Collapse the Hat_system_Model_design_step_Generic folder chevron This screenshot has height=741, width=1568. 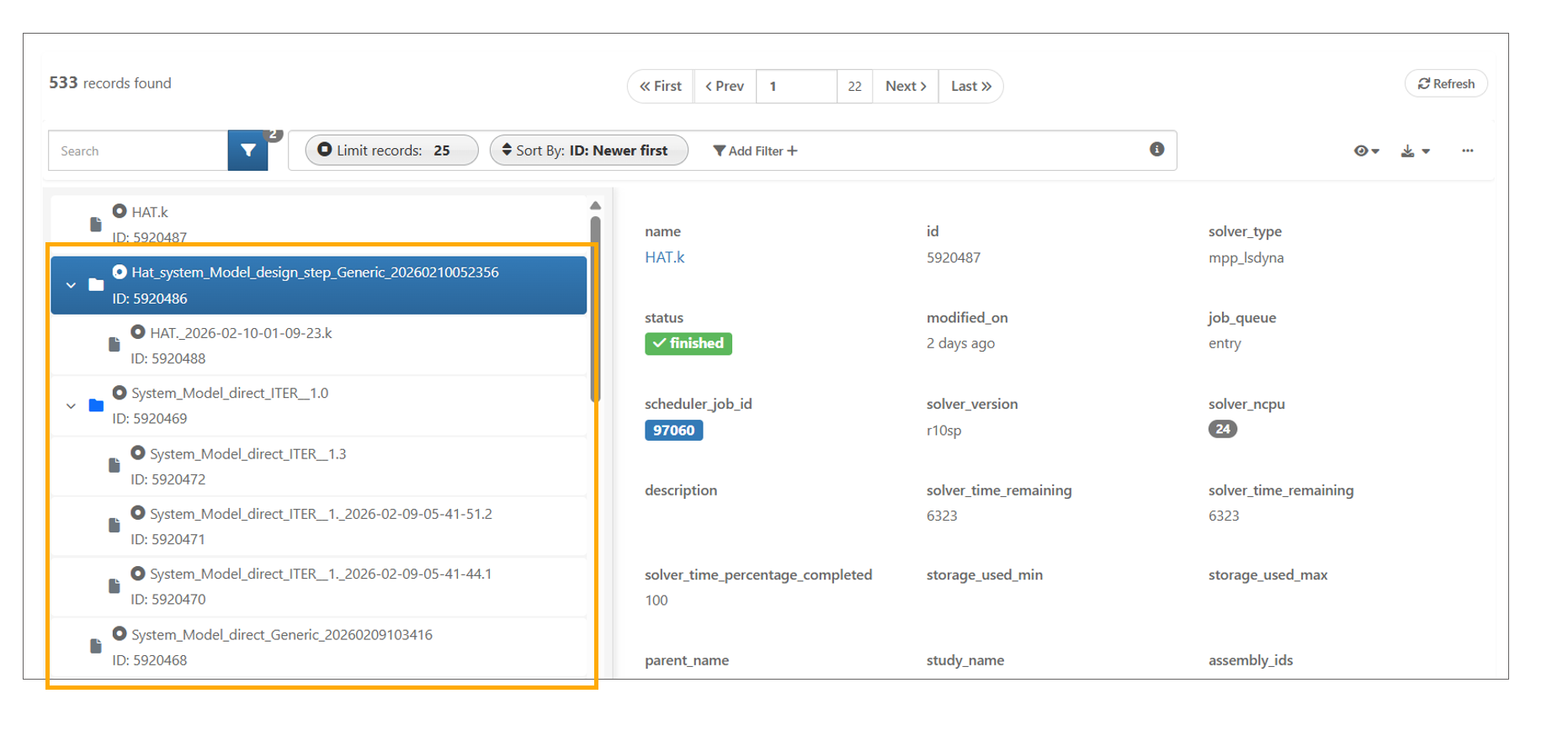point(72,285)
